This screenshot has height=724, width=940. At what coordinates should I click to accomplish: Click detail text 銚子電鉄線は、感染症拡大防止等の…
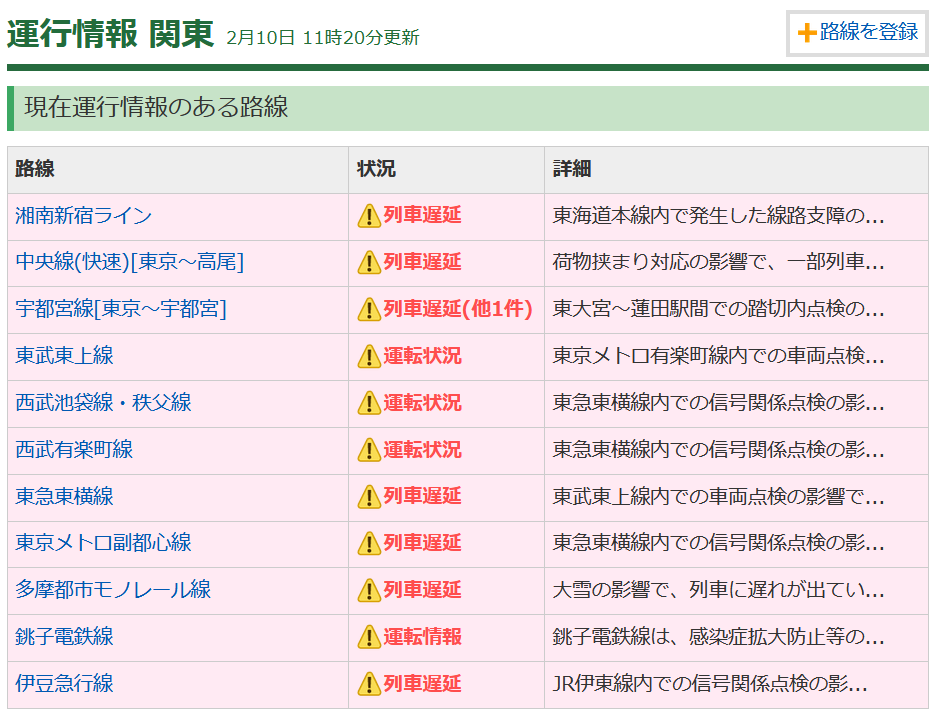[718, 636]
